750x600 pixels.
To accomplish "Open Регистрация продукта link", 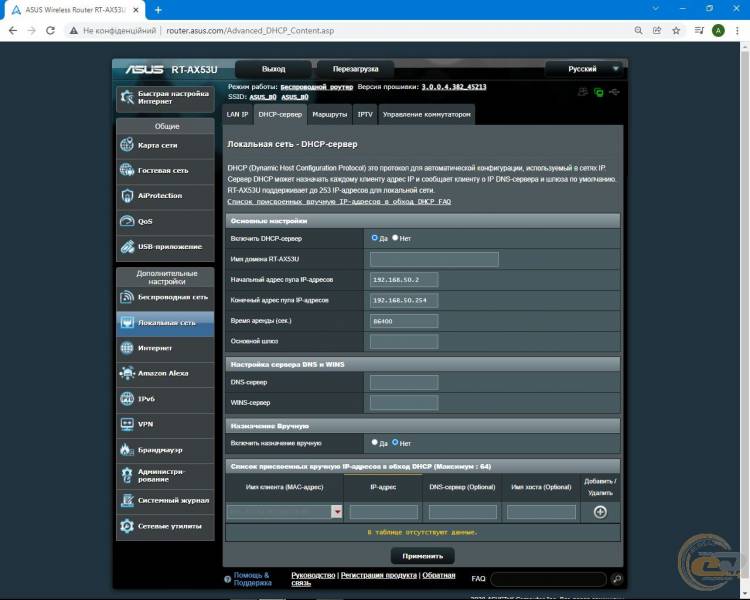I will 378,575.
